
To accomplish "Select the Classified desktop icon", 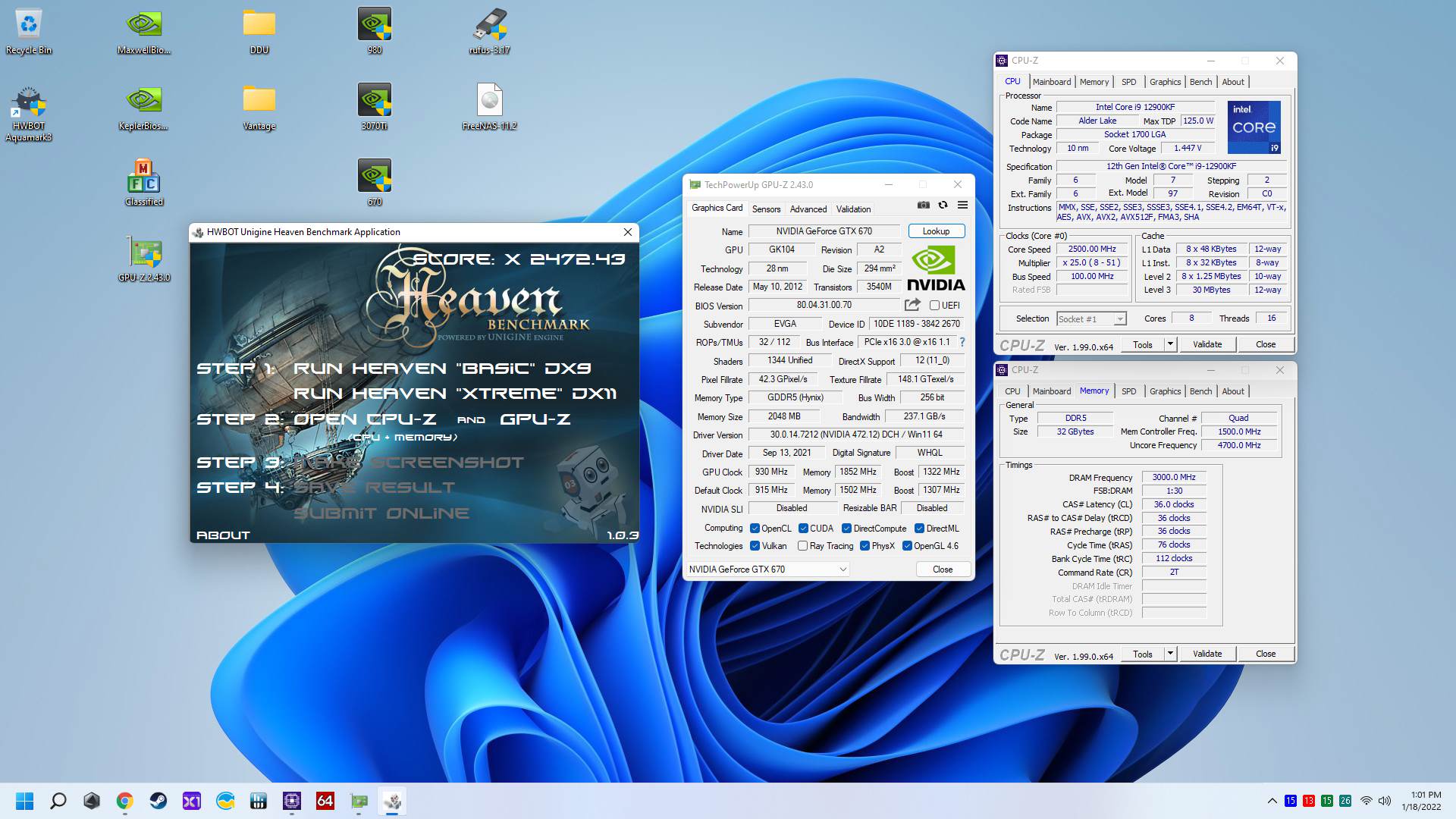I will point(144,184).
